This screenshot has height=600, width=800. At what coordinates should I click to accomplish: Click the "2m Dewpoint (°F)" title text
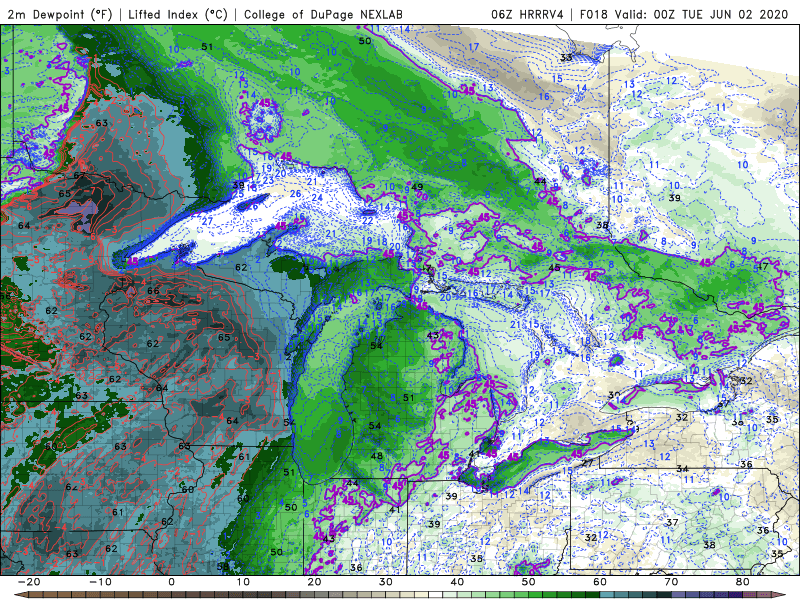60,14
